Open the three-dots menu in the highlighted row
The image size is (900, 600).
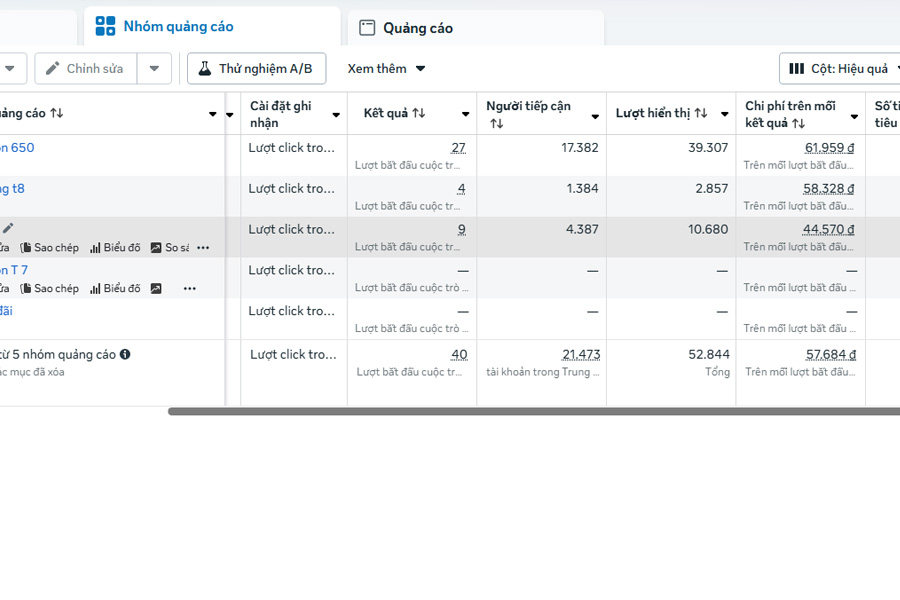(x=203, y=247)
